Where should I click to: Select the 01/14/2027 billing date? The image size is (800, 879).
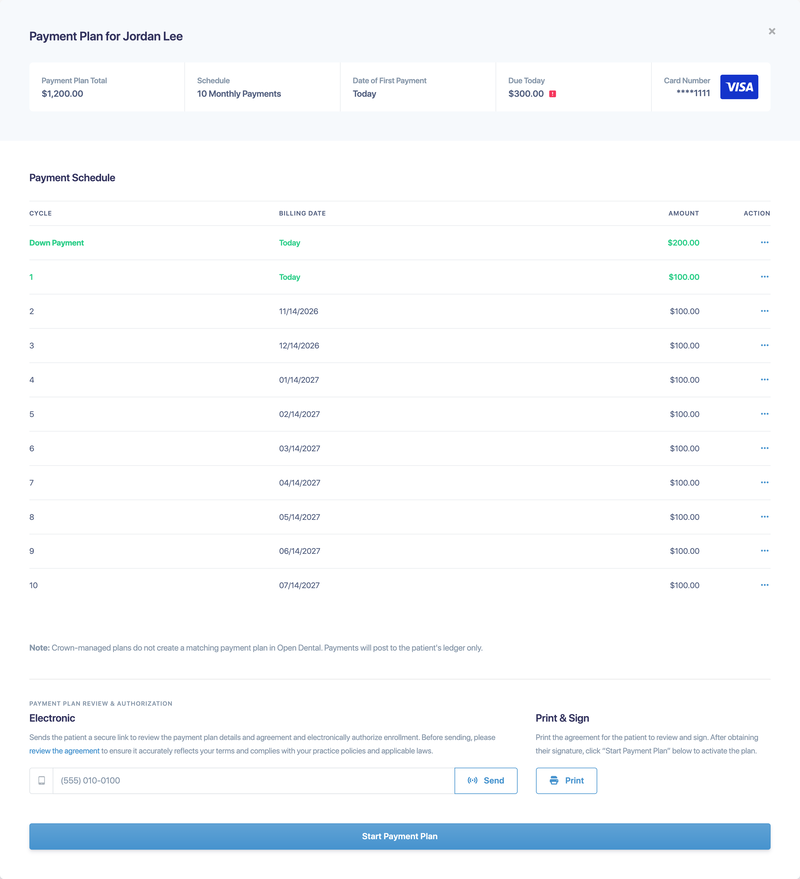click(299, 380)
